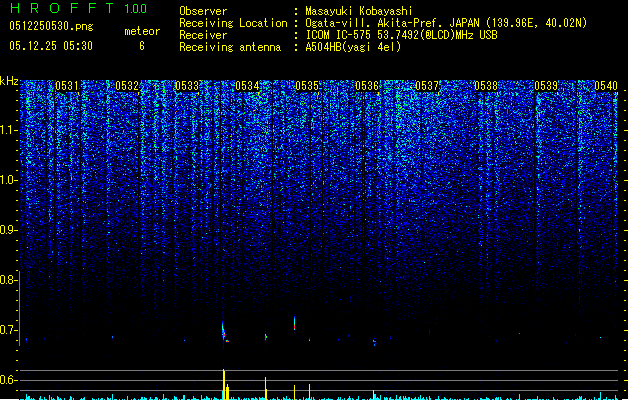Click the 0.7 kHz axis label
Image resolution: width=629 pixels, height=400 pixels.
pos(8,330)
